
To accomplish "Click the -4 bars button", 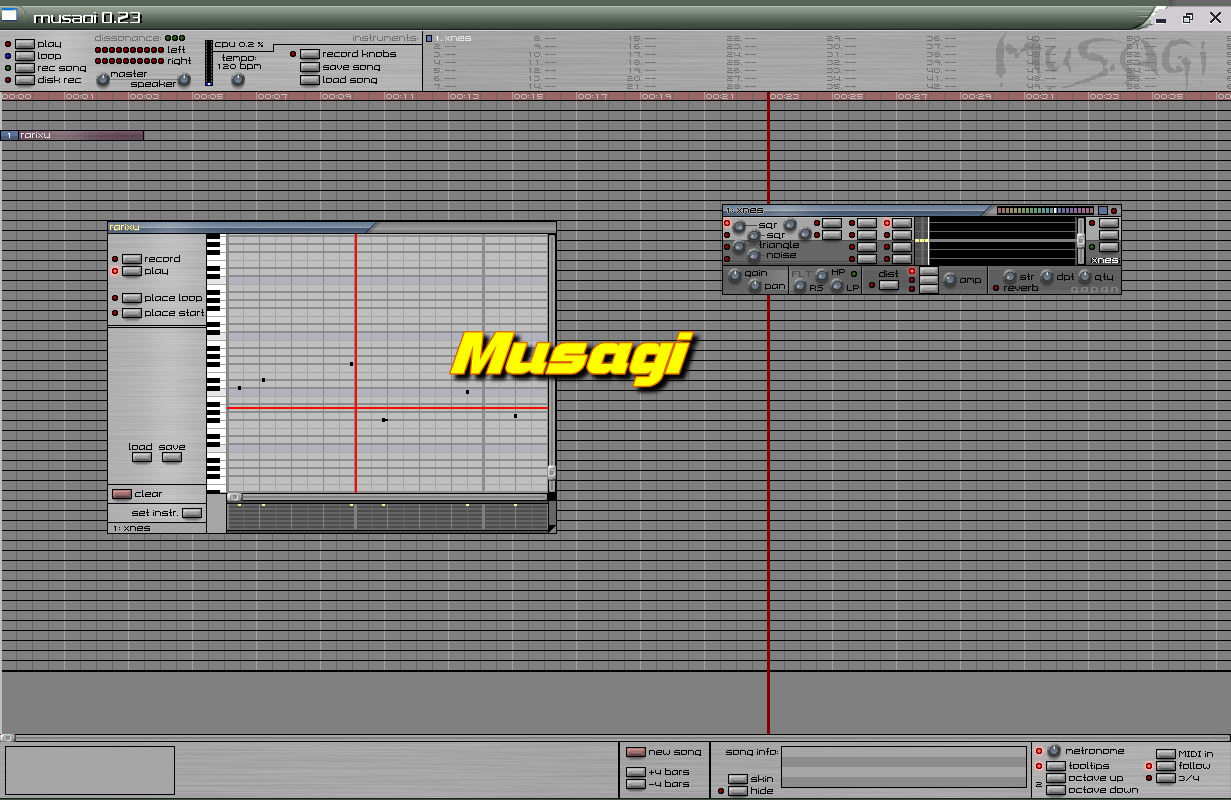I will pos(636,784).
